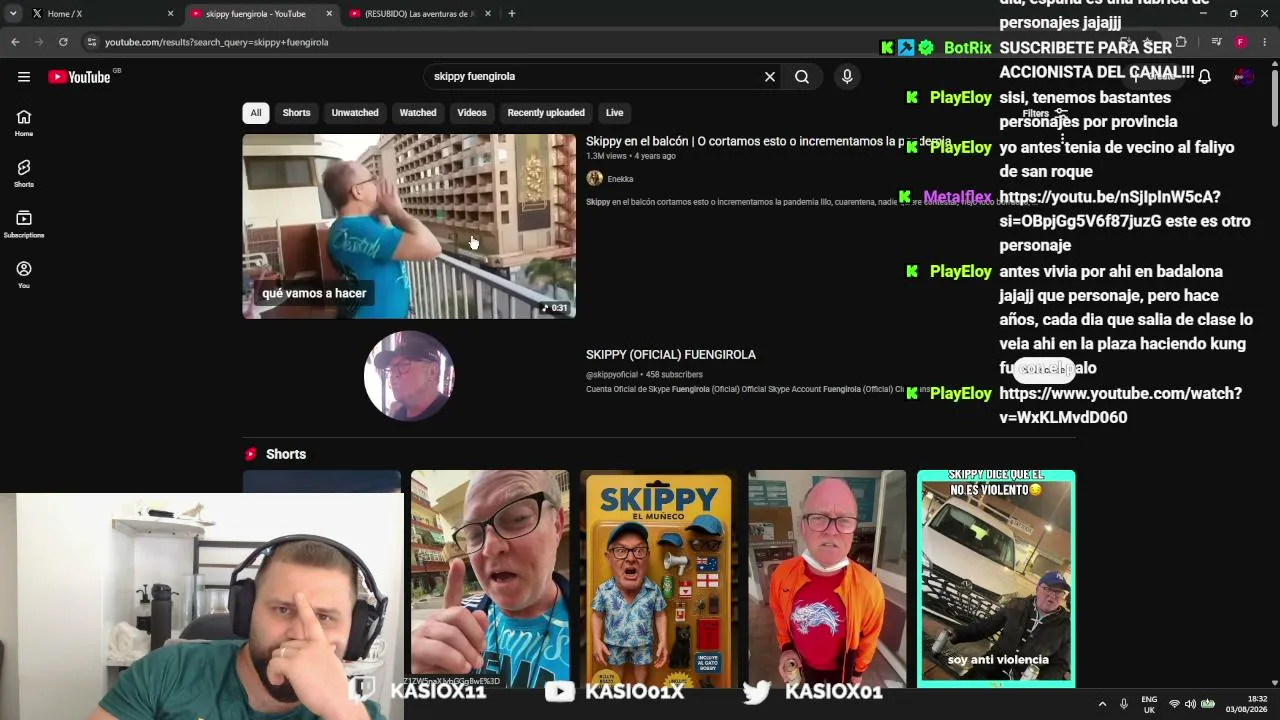
Task: Open Home in the YouTube sidebar
Action: click(x=24, y=123)
